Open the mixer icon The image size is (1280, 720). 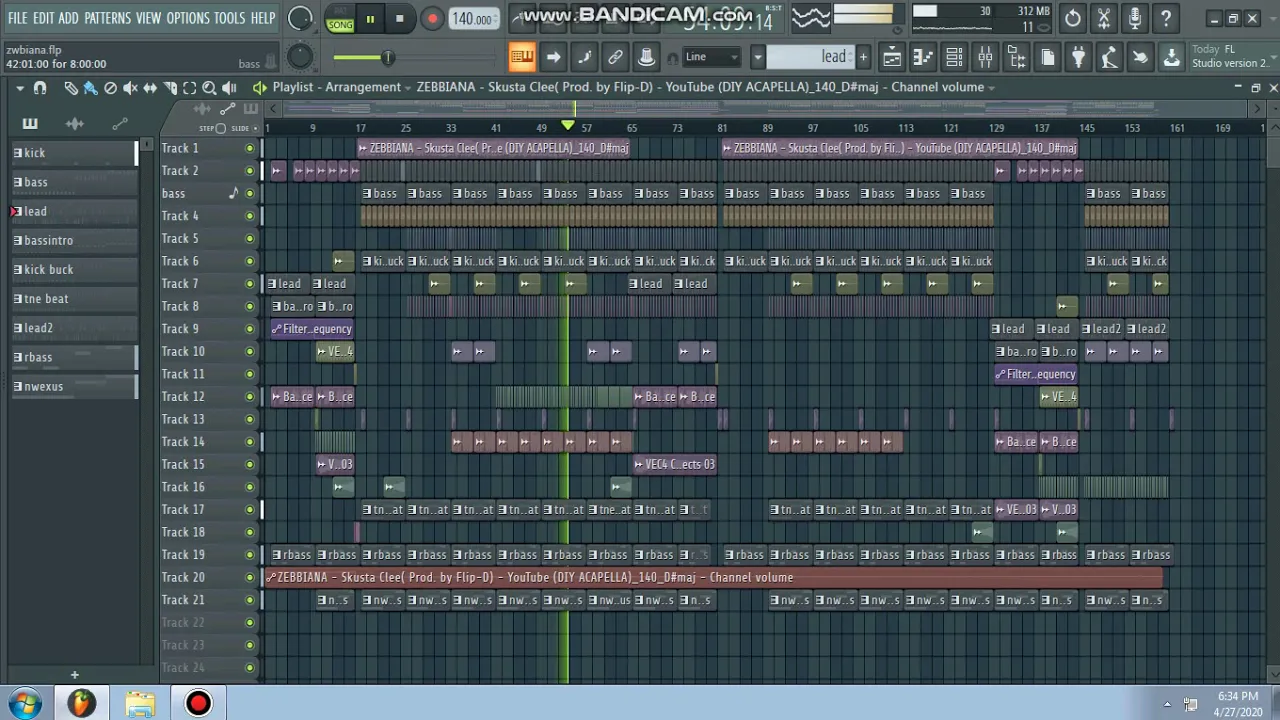point(985,57)
